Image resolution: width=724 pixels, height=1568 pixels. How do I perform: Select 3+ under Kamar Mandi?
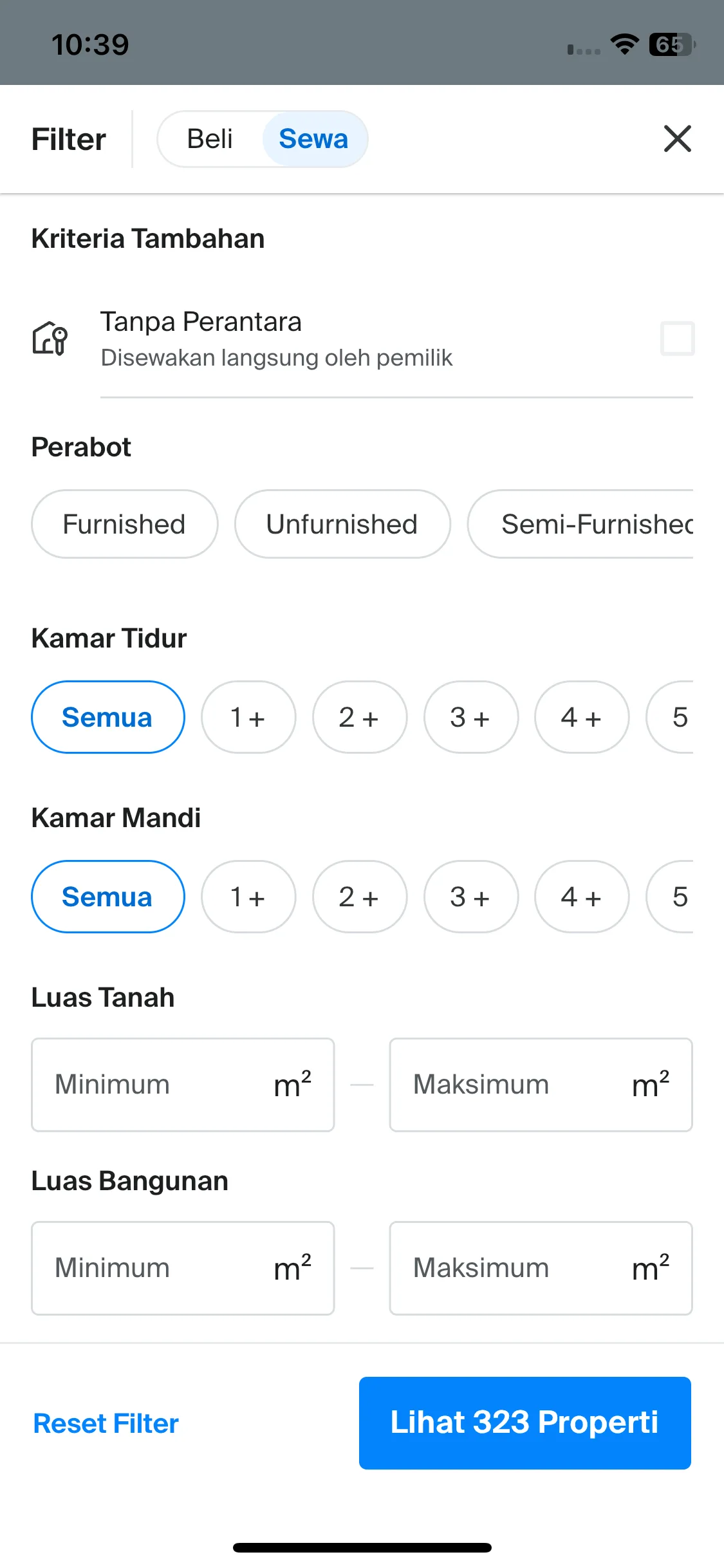coord(471,897)
